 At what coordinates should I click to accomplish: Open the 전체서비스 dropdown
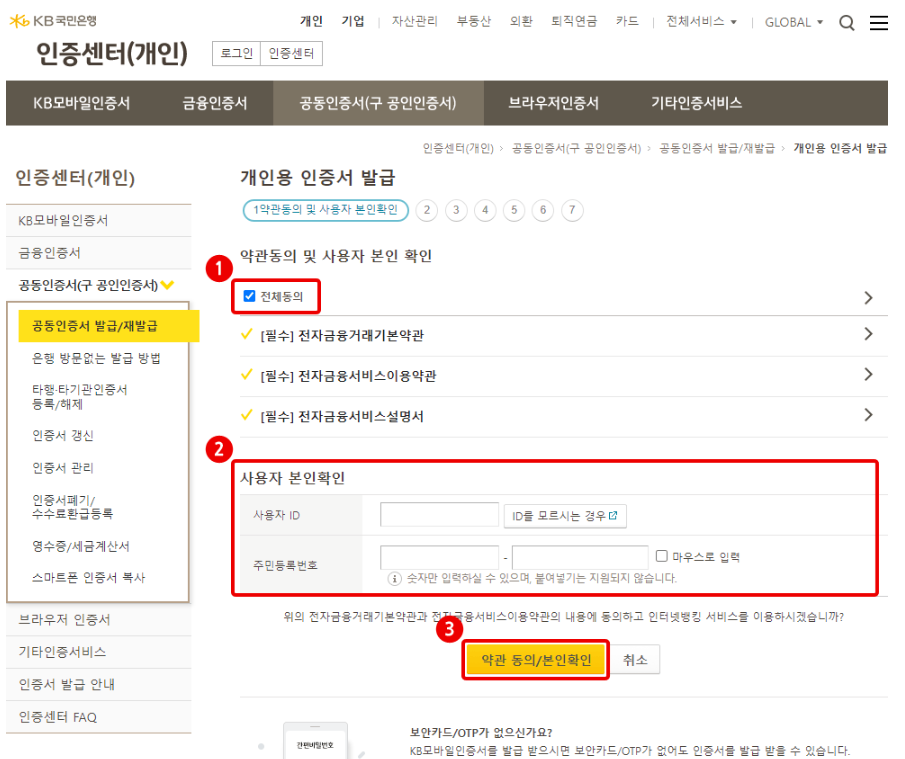[701, 22]
